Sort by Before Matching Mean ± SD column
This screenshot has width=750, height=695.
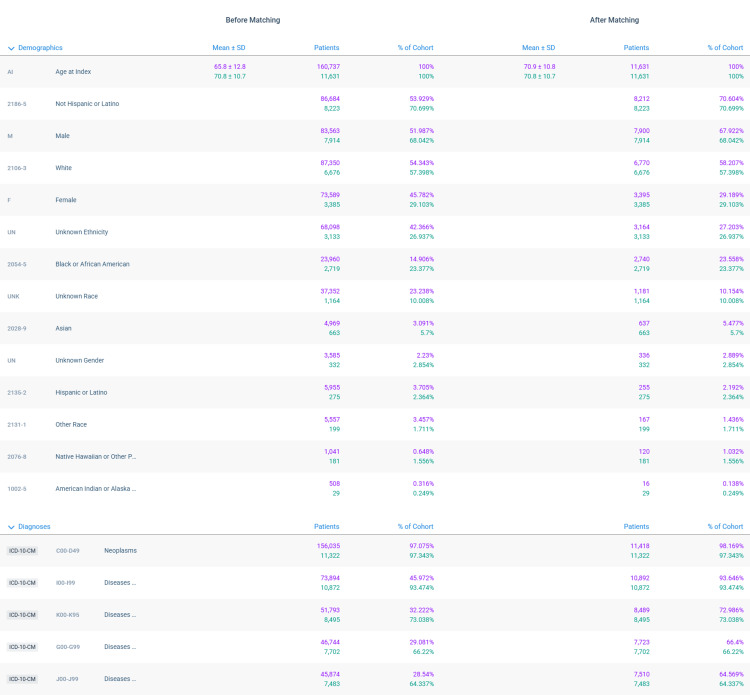point(229,48)
